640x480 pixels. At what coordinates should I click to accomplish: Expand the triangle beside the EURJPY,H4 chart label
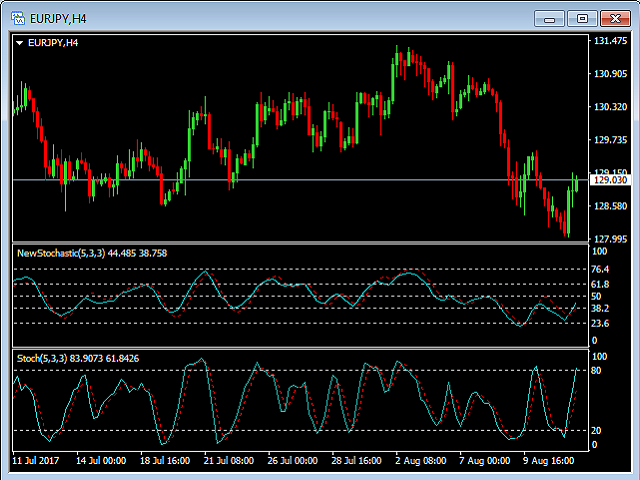click(x=19, y=43)
